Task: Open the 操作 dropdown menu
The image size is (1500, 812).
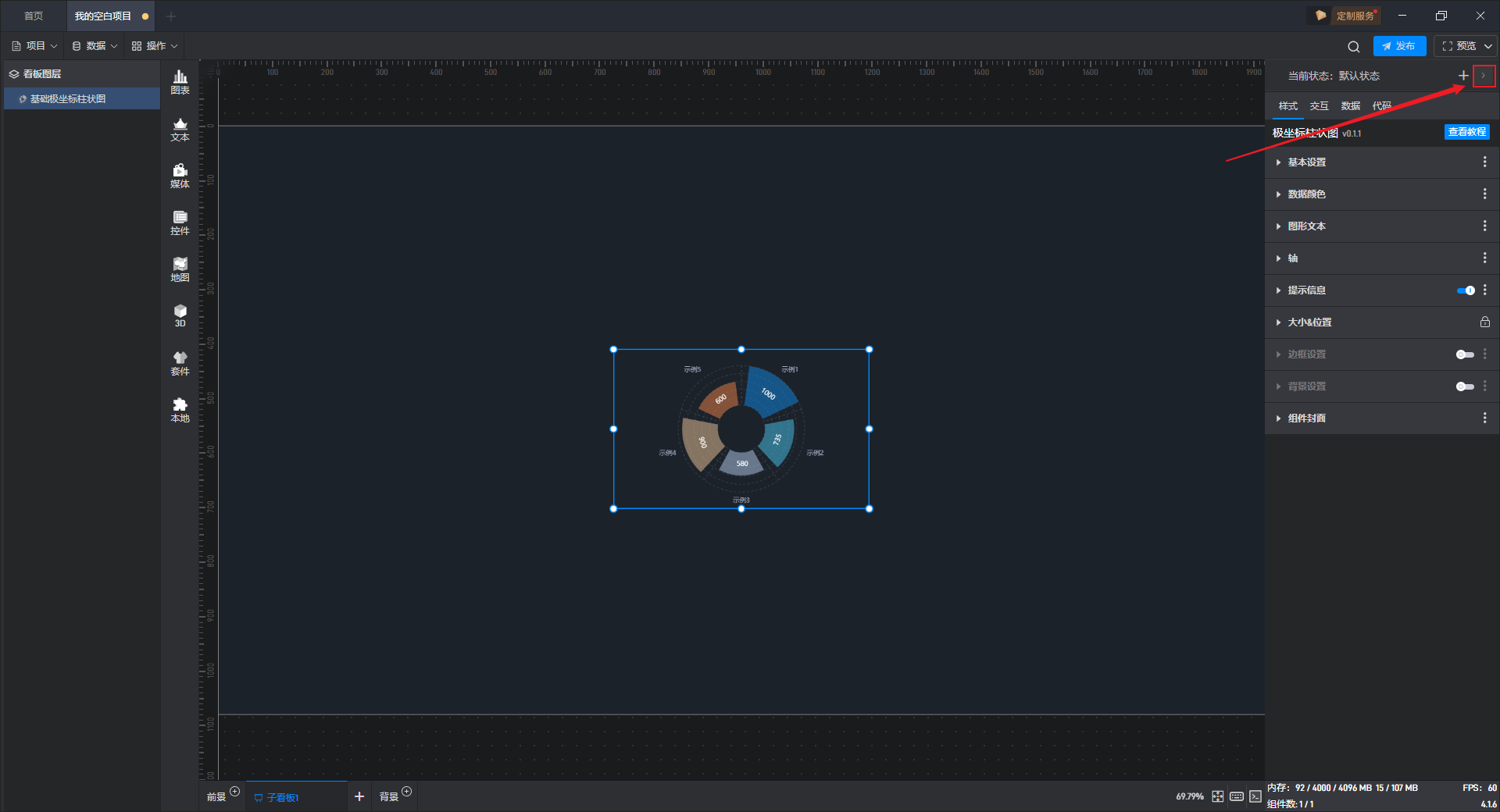Action: (155, 46)
